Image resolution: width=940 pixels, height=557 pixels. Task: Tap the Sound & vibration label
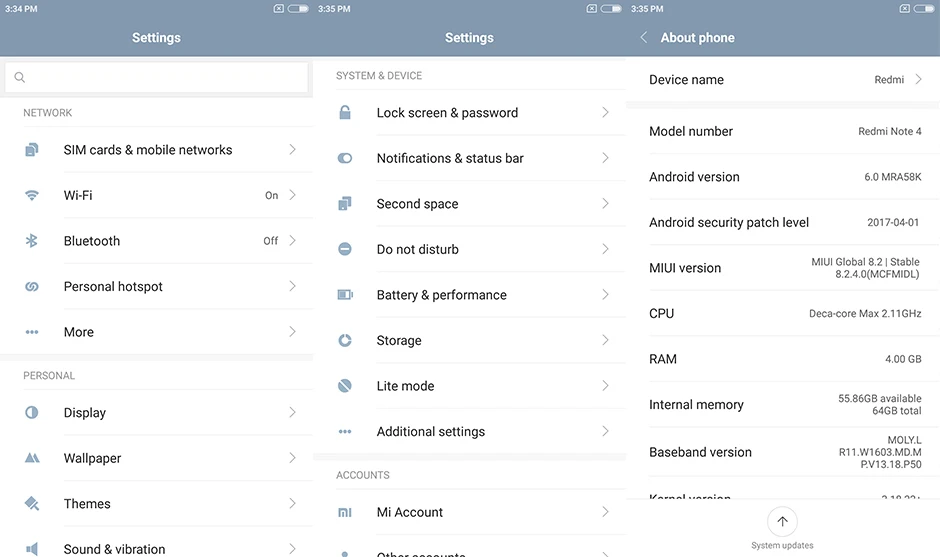tap(115, 549)
